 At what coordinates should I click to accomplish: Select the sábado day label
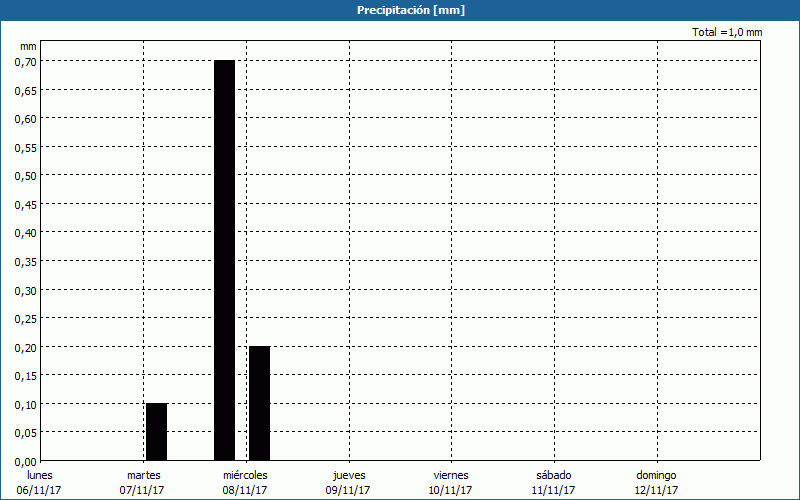tap(553, 475)
